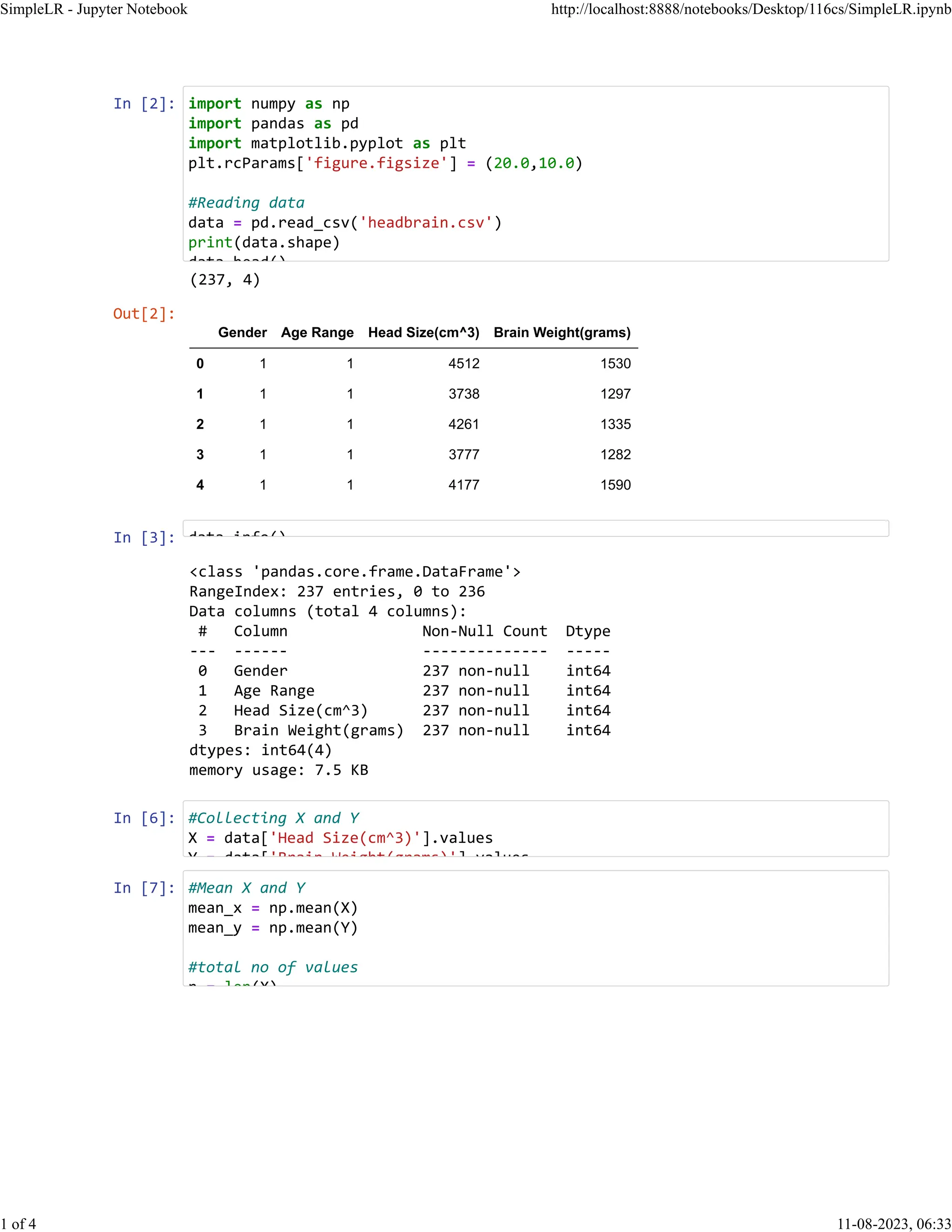Click brain weight value 1590
The height and width of the screenshot is (1232, 952).
615,484
